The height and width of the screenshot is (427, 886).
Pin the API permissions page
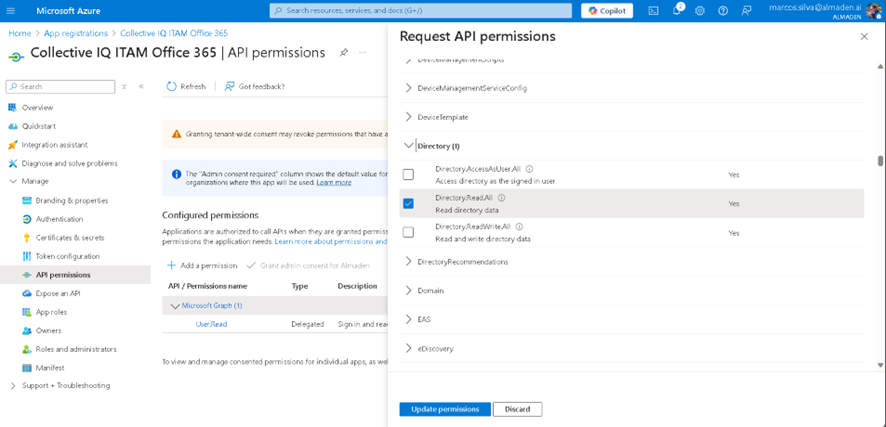(344, 53)
